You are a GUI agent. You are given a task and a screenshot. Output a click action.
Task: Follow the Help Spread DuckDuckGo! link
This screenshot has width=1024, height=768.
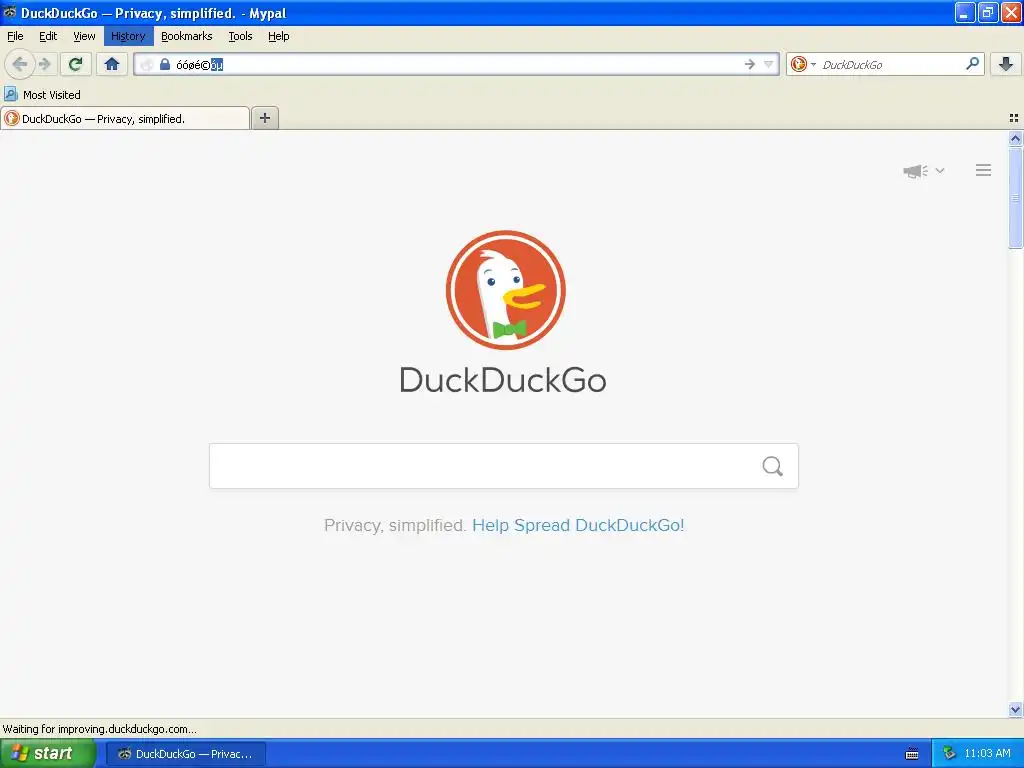pos(578,525)
